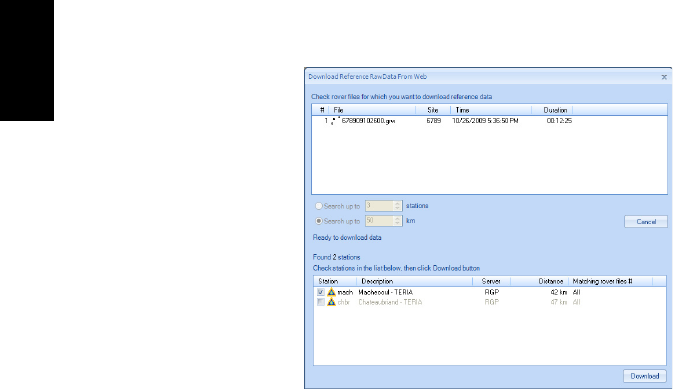Click the Found 2 stations status text

336,257
